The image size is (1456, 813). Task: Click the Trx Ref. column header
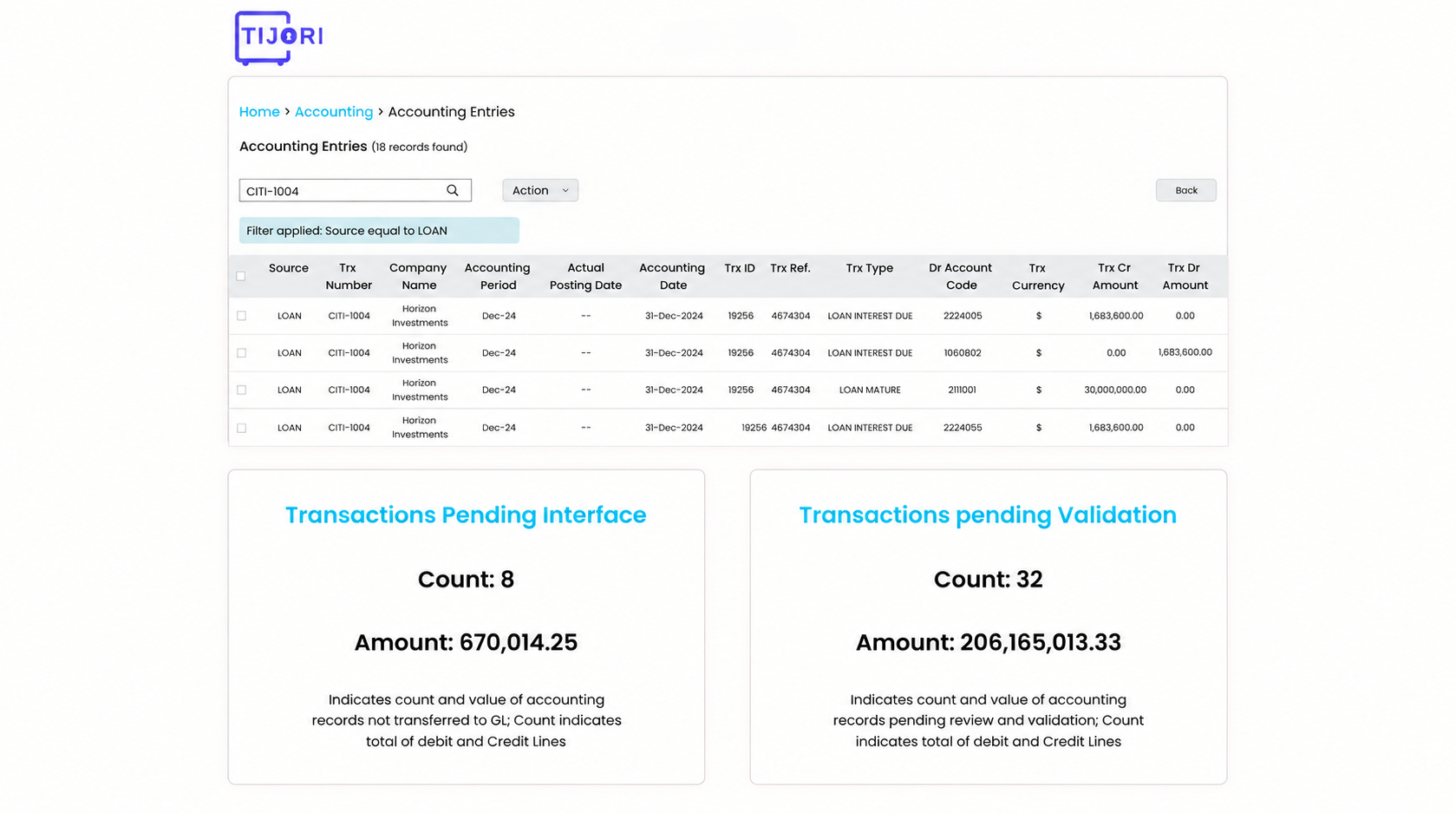pyautogui.click(x=790, y=268)
